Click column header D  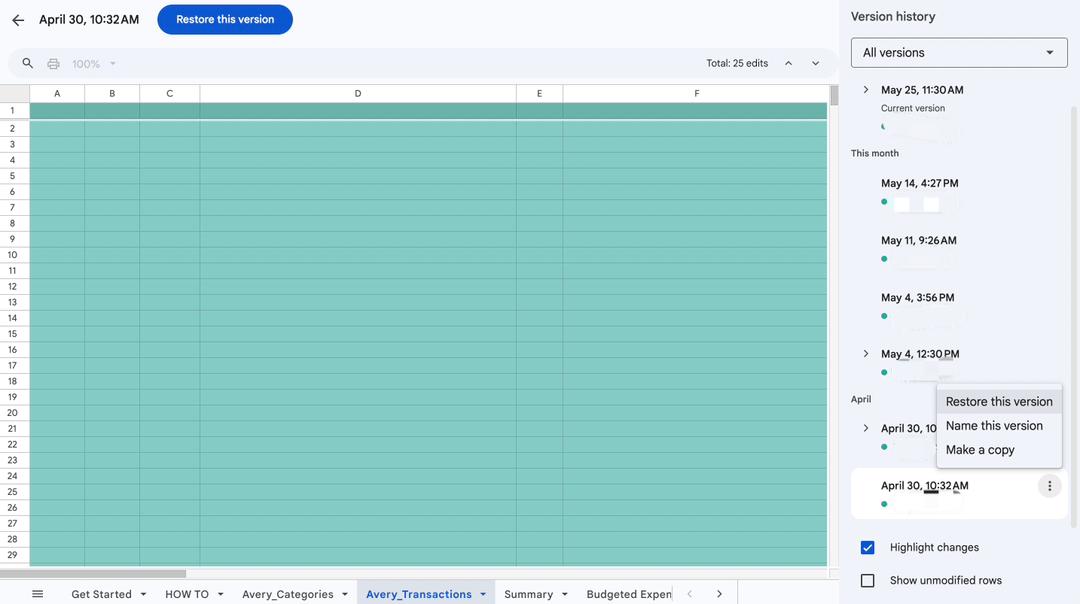(358, 94)
